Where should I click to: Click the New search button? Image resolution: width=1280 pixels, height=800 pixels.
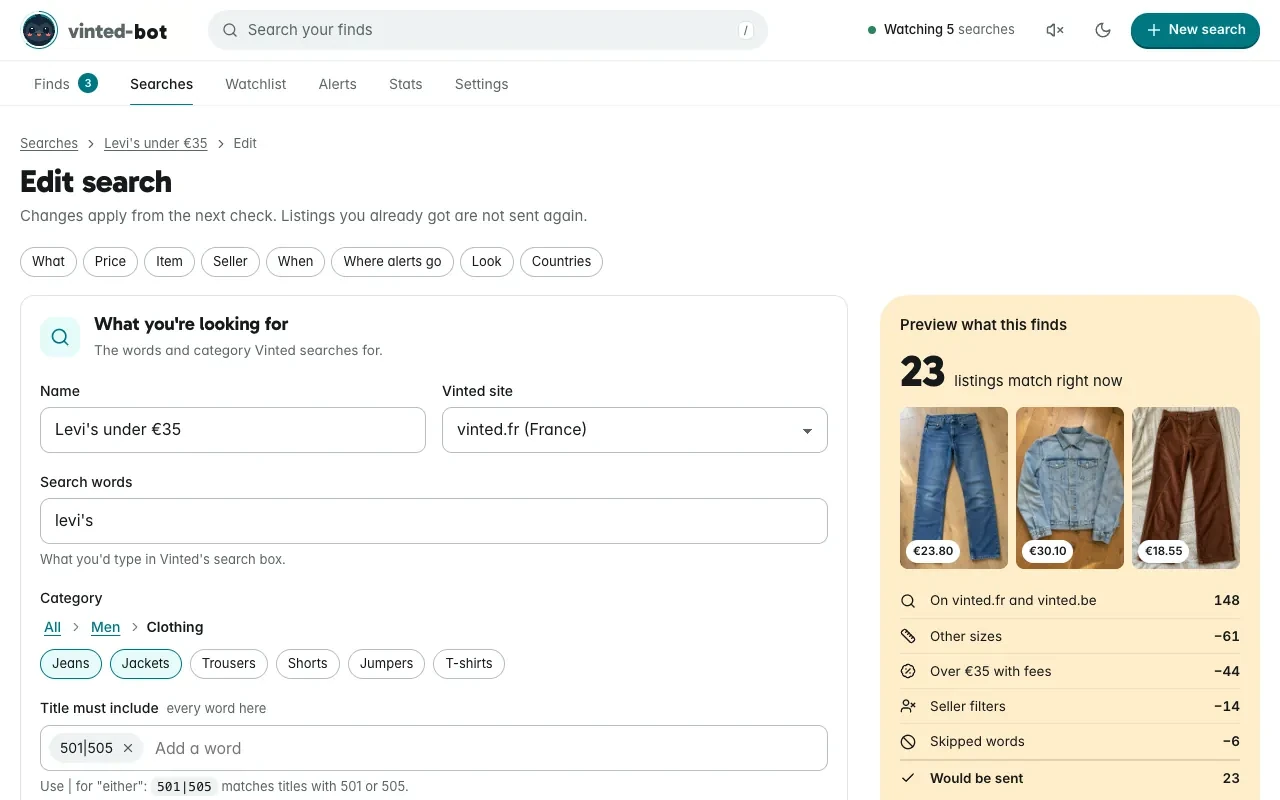pos(1195,30)
